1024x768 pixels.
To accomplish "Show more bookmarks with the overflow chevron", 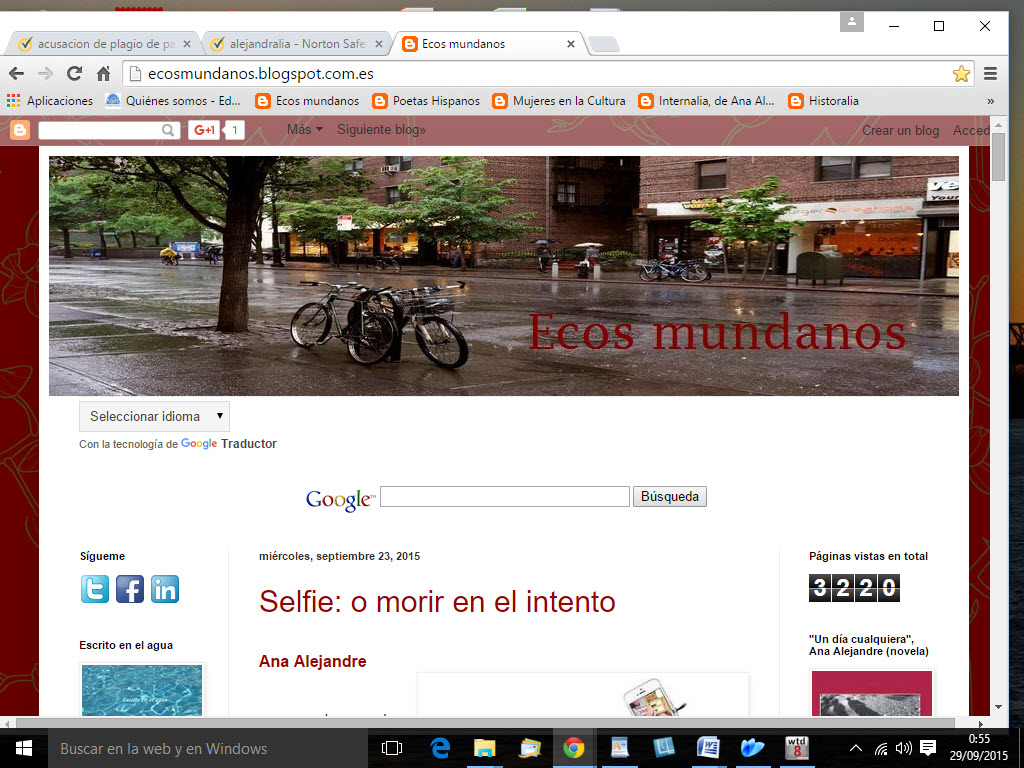I will pos(990,101).
